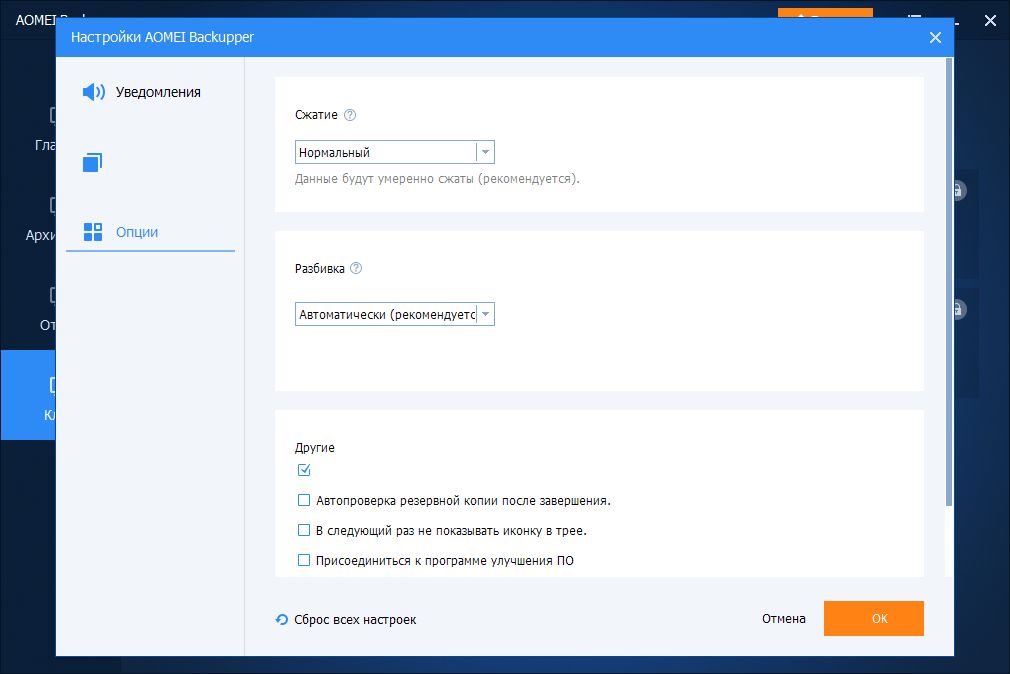
Task: Confirm settings with the OK button
Action: pyautogui.click(x=873, y=619)
